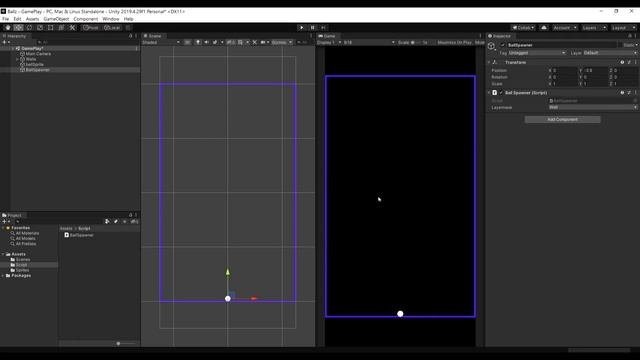Toggle 2D mode in the Scene view
640x360 pixels.
[187, 42]
